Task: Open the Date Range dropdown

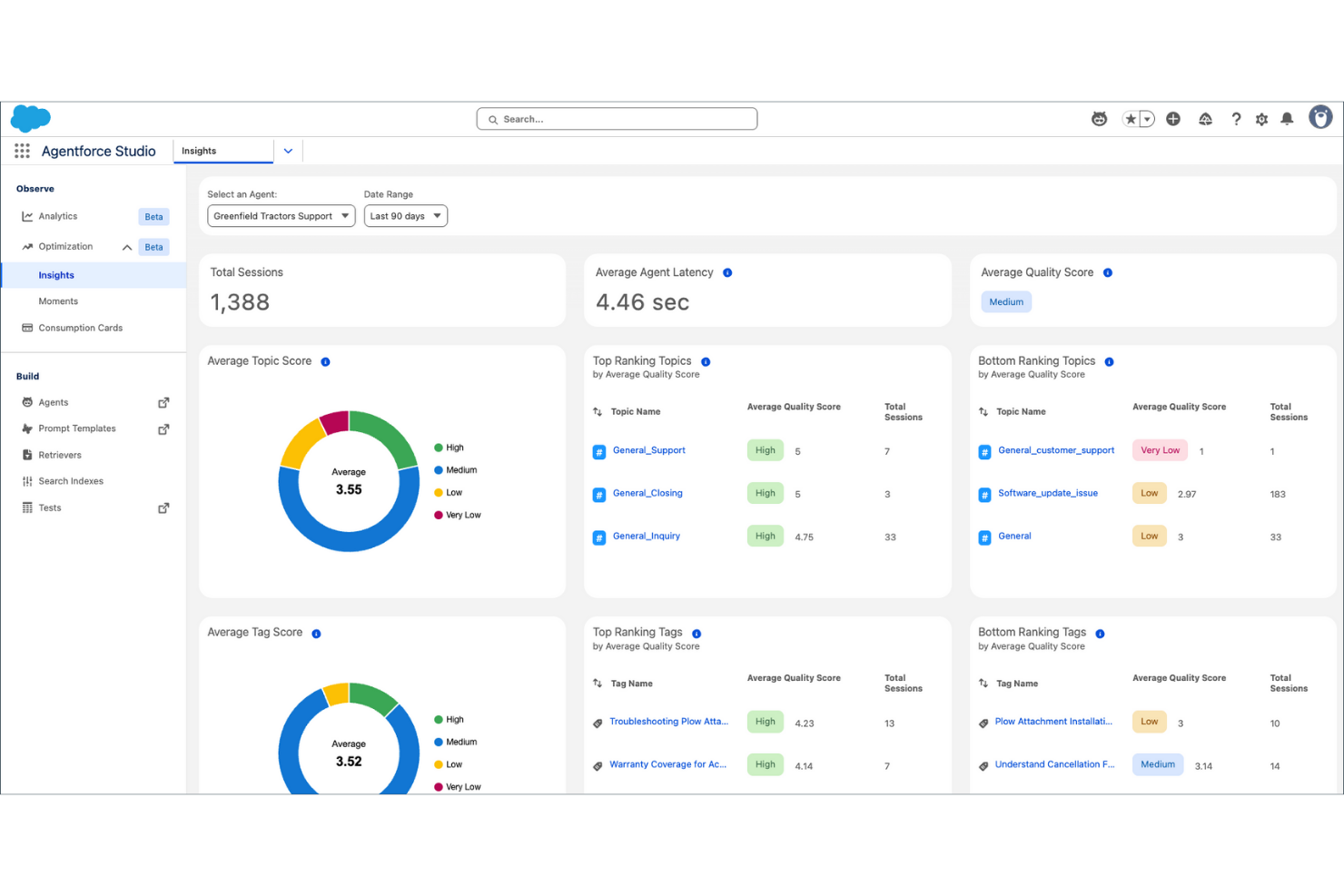Action: [x=405, y=215]
